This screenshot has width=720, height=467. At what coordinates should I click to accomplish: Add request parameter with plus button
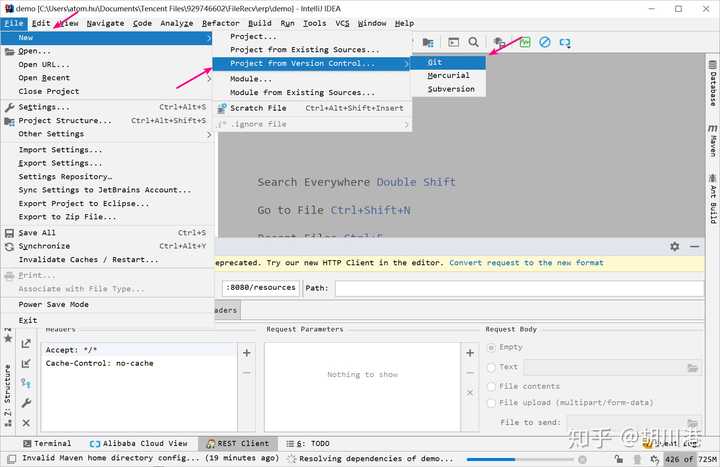(x=470, y=353)
